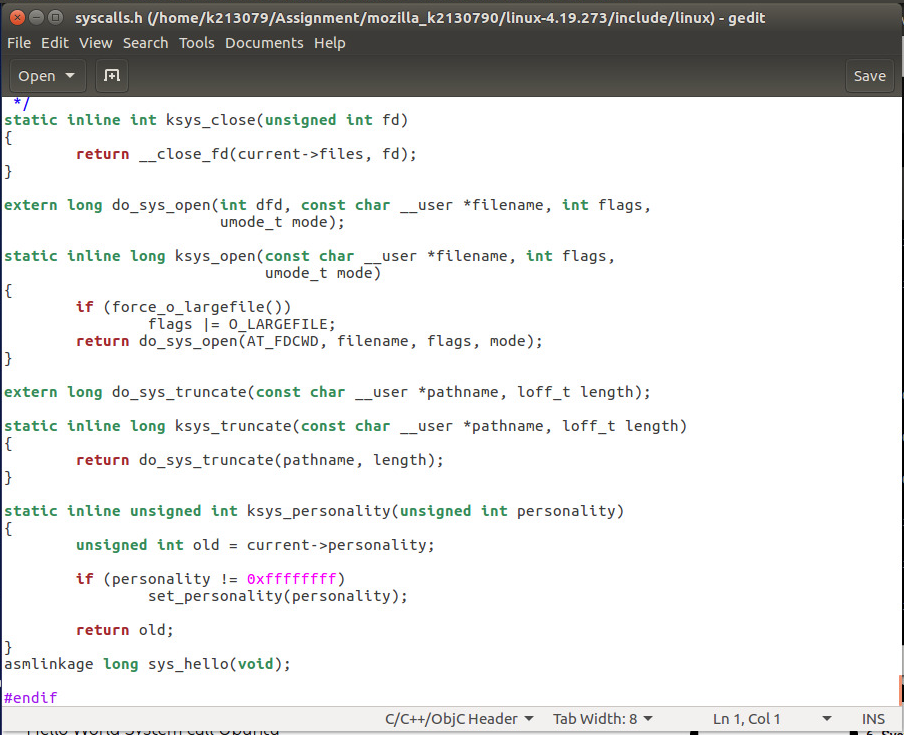This screenshot has width=904, height=735.
Task: Change the highlighting mode via C/C++/ObjC Header dropdown
Action: pos(459,718)
